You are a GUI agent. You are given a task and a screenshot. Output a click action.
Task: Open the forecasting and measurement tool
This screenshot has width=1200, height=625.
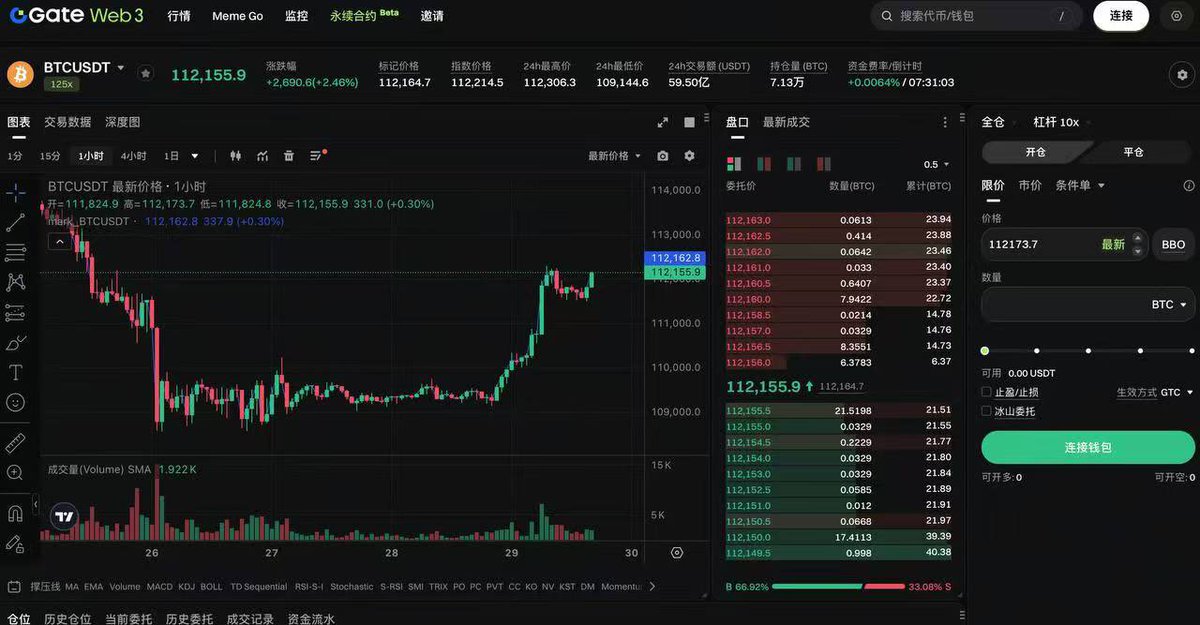(x=16, y=313)
